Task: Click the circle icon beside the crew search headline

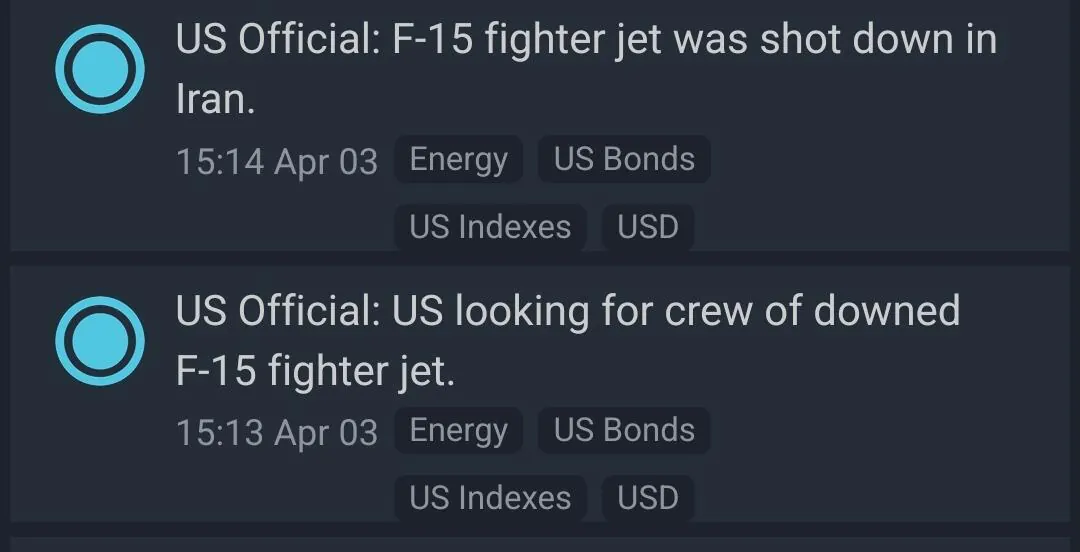Action: 100,341
